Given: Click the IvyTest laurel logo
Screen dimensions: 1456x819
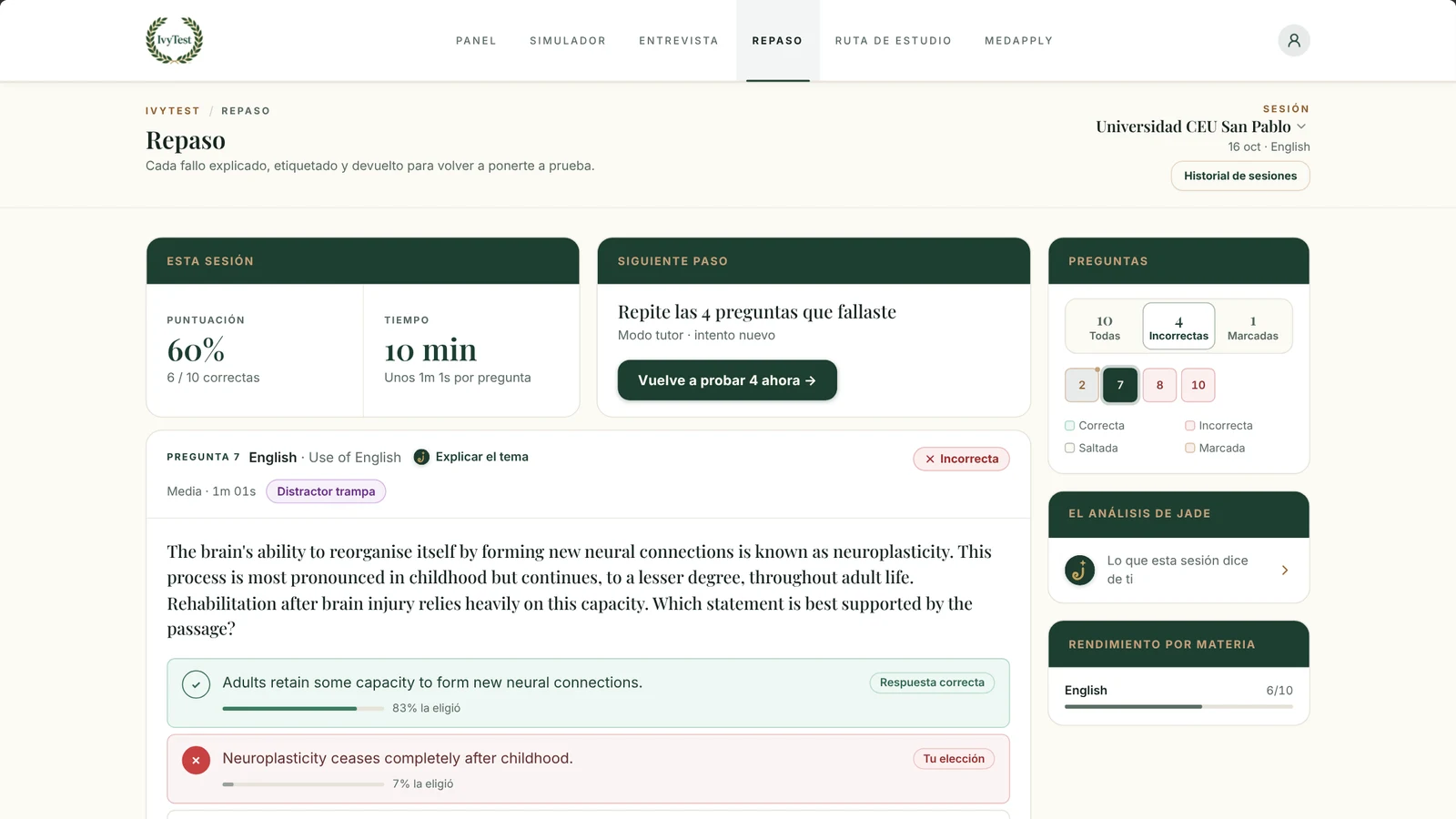Looking at the screenshot, I should [x=174, y=40].
